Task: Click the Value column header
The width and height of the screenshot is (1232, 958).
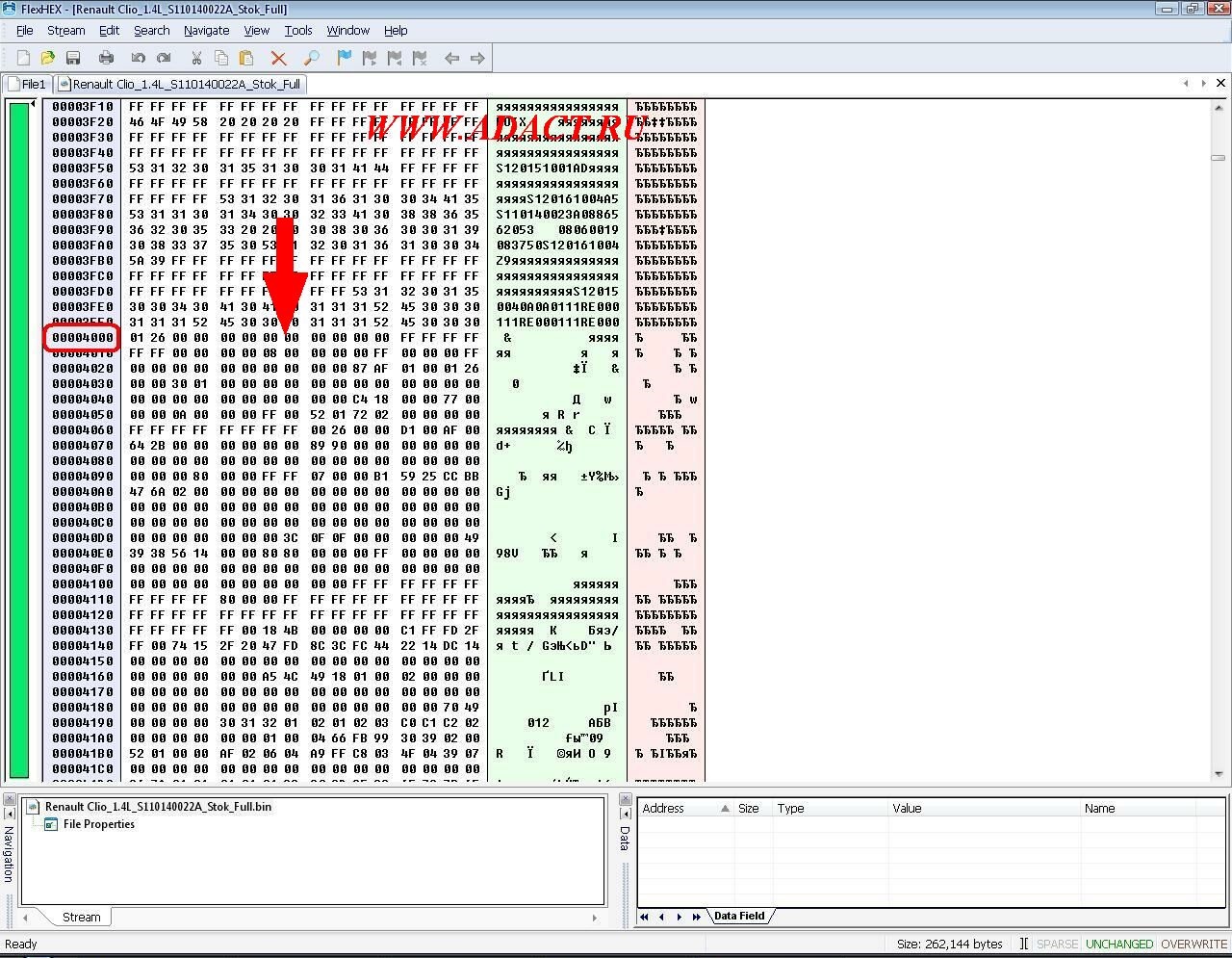Action: tap(984, 809)
